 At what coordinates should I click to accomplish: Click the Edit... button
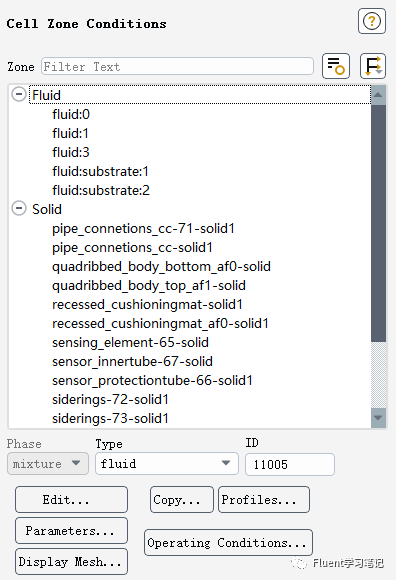(71, 500)
